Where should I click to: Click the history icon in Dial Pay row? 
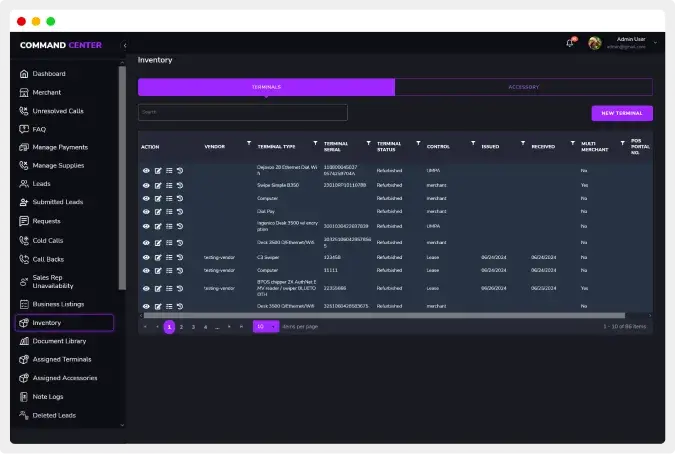point(179,212)
